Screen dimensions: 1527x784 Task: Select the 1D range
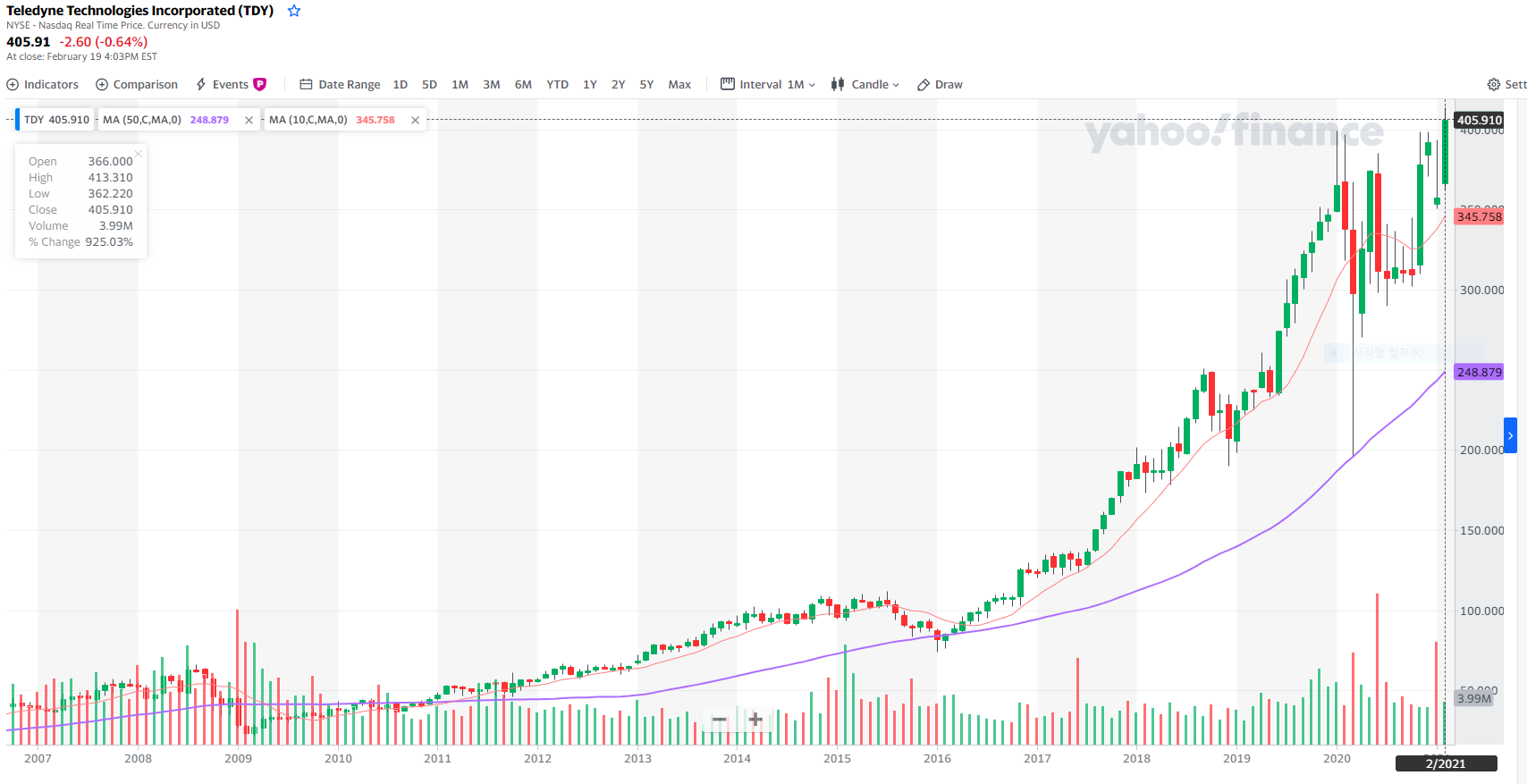401,84
